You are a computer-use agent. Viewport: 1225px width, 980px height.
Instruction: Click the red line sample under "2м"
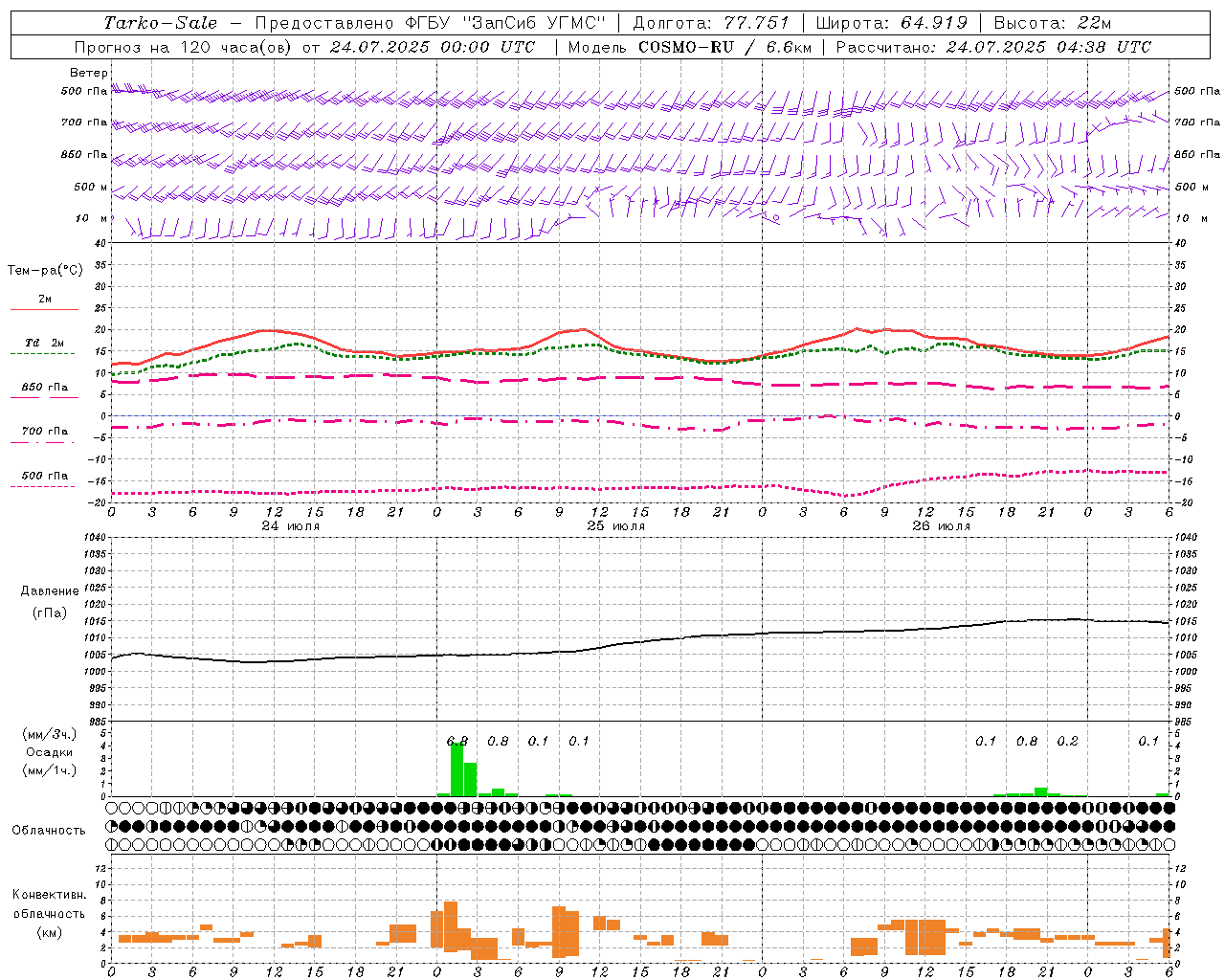pos(43,309)
